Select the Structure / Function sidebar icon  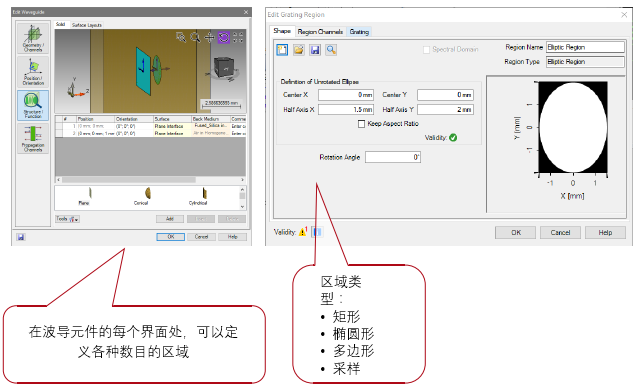33,105
